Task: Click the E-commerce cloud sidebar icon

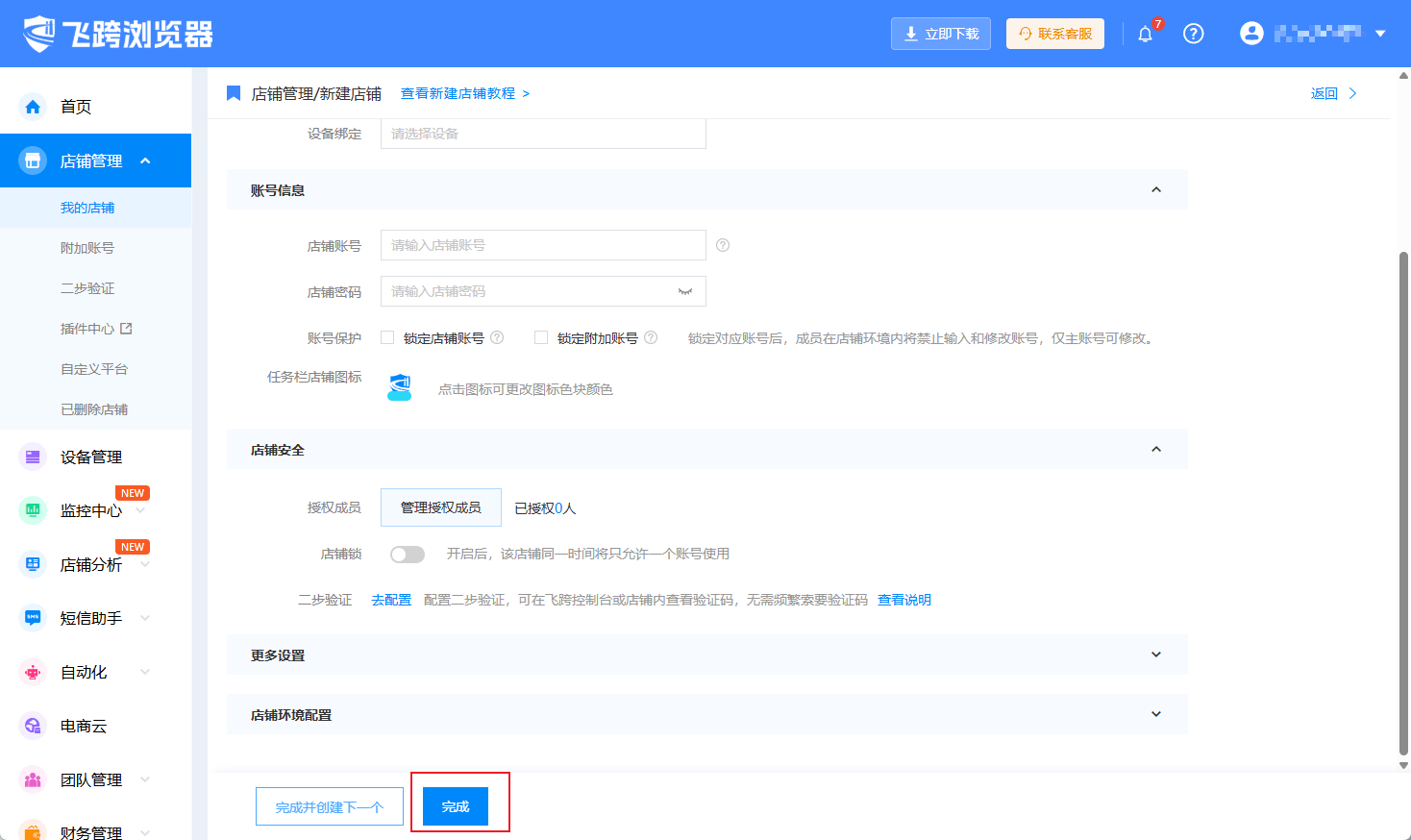Action: pyautogui.click(x=33, y=726)
